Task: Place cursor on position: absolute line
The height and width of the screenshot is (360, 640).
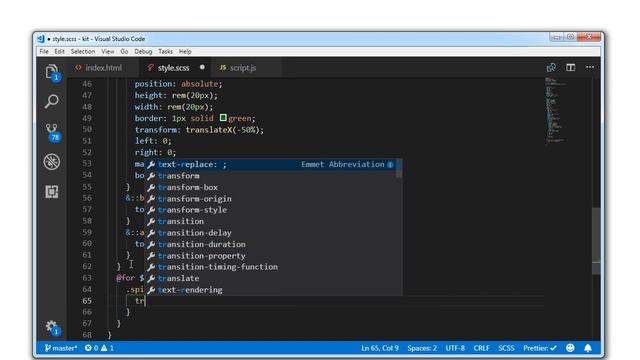Action: 179,84
